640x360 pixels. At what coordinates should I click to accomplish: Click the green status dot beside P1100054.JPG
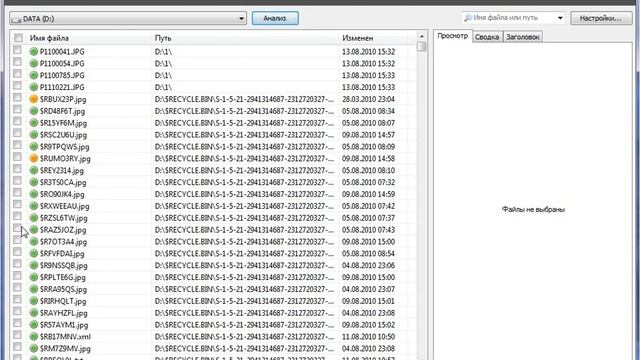pyautogui.click(x=34, y=63)
